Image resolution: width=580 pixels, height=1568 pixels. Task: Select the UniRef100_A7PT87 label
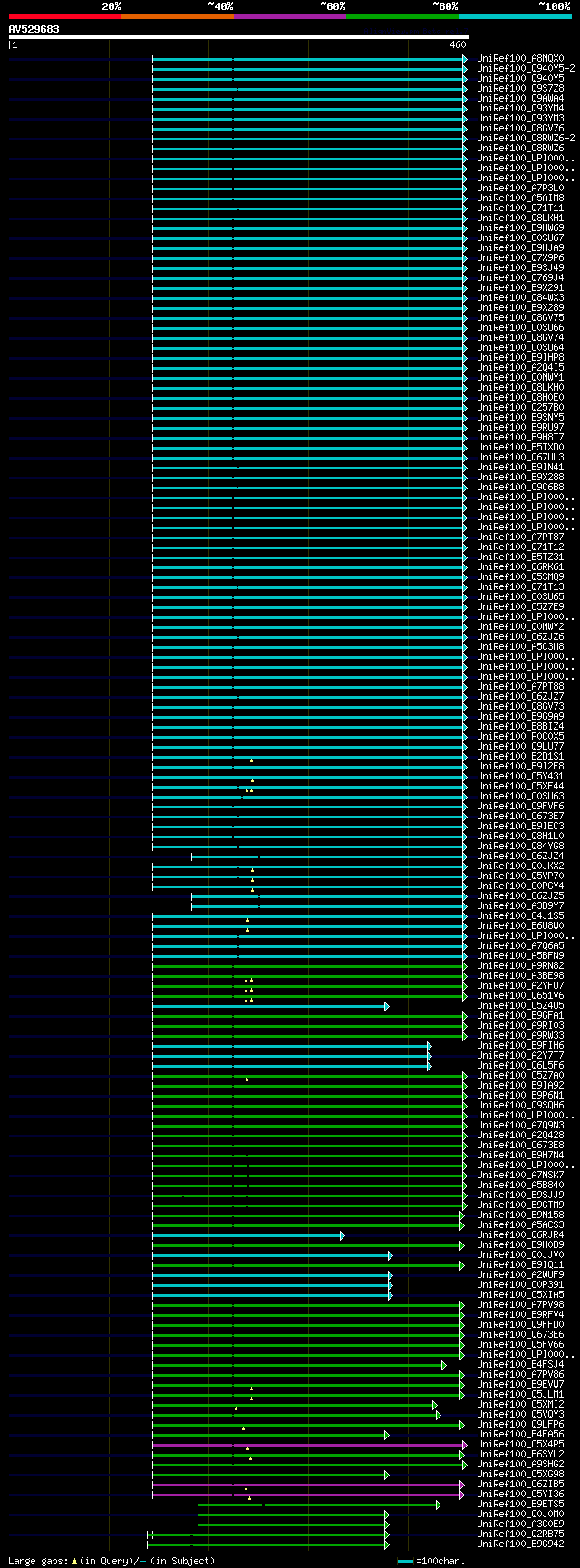pyautogui.click(x=519, y=537)
